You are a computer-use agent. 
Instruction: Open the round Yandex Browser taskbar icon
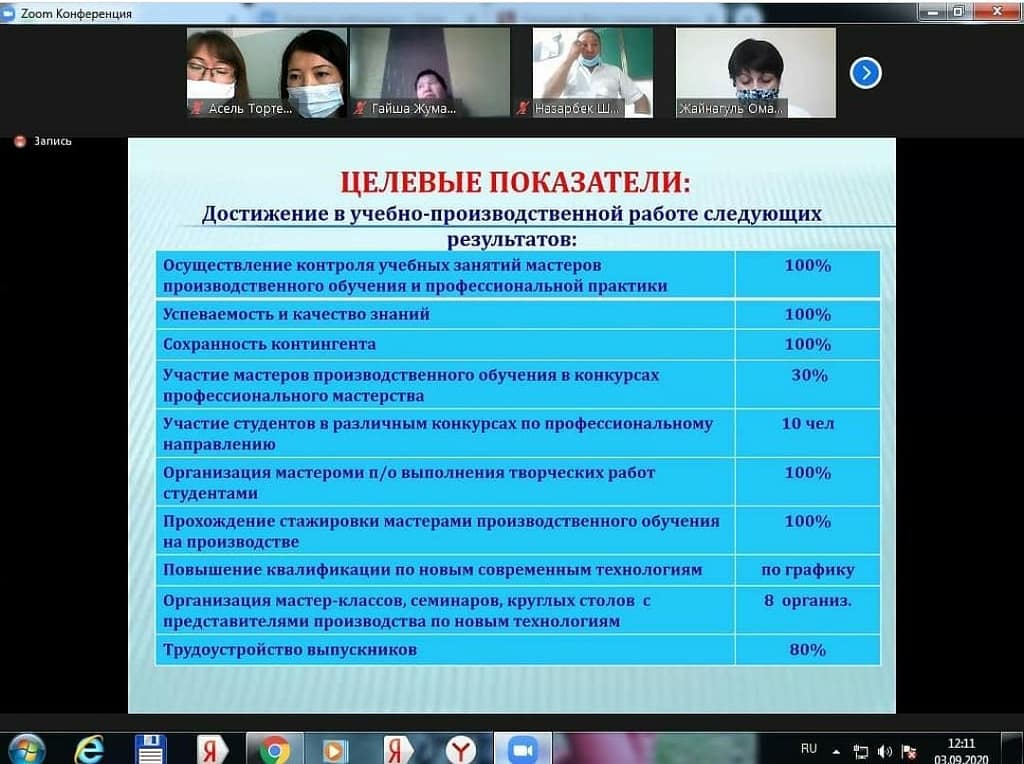460,749
